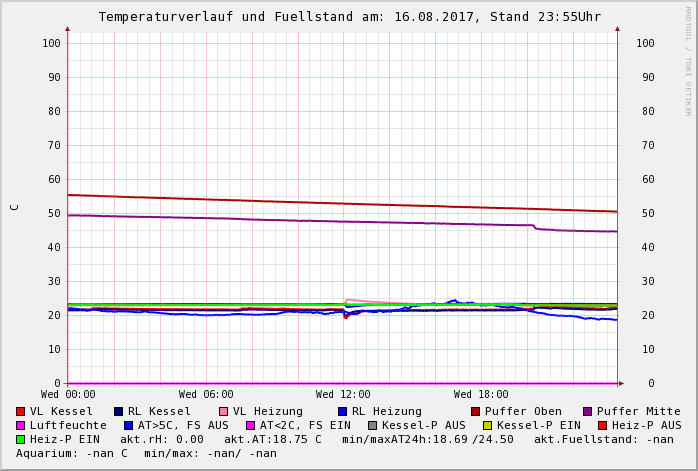Click the Wed 12:00 time axis label

[343, 394]
